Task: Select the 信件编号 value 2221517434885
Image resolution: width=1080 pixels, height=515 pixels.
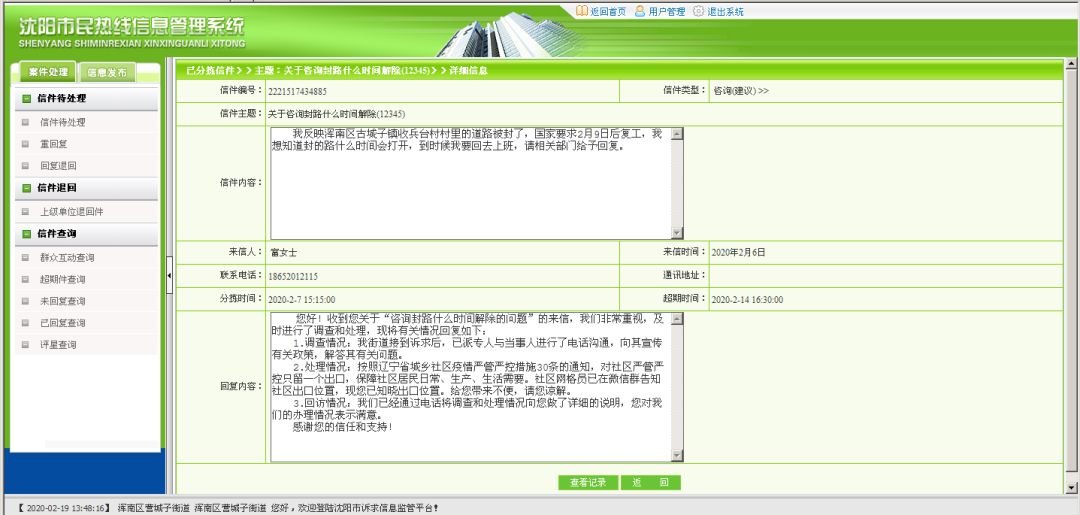Action: pyautogui.click(x=298, y=92)
